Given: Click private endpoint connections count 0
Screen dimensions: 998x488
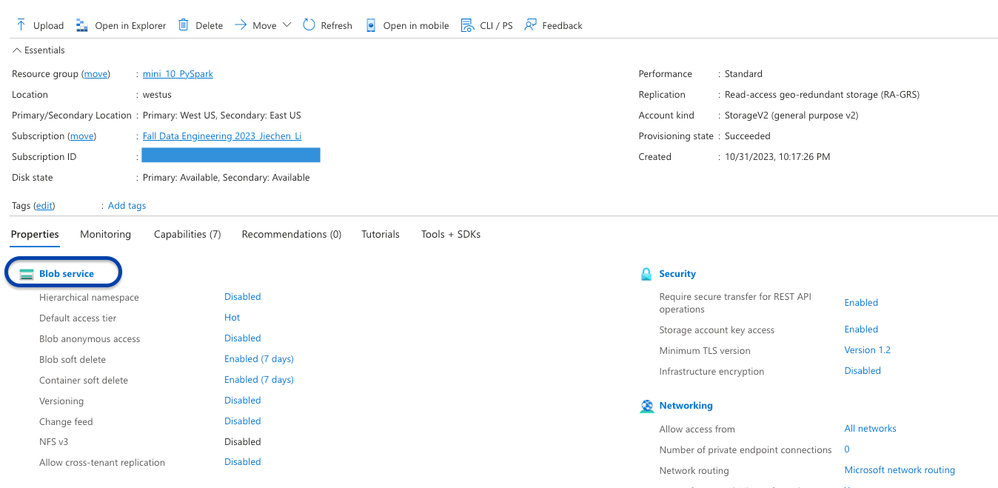Looking at the screenshot, I should (x=847, y=450).
